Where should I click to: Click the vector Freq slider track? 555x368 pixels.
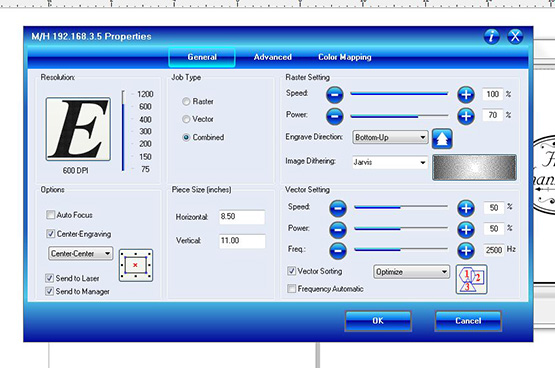[401, 250]
